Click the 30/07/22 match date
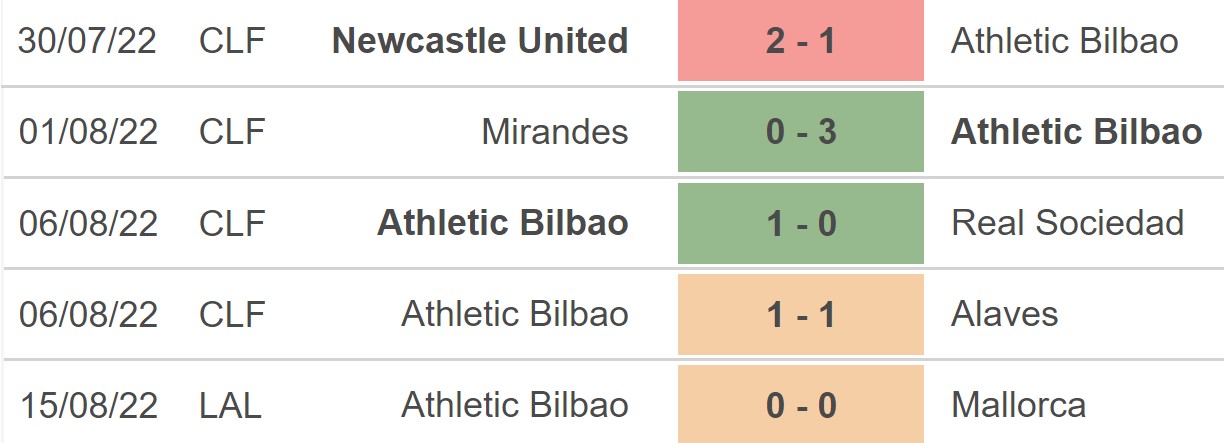This screenshot has width=1224, height=443. tap(88, 41)
